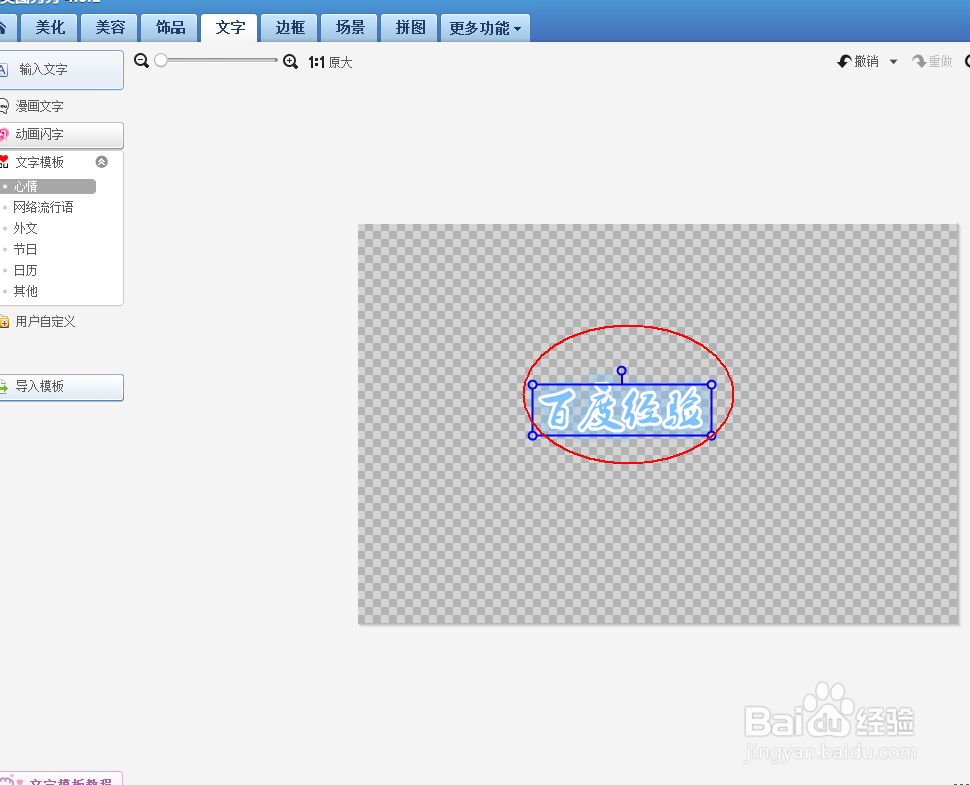This screenshot has width=970, height=785.
Task: Click the zoom in magnifier icon
Action: pos(290,61)
